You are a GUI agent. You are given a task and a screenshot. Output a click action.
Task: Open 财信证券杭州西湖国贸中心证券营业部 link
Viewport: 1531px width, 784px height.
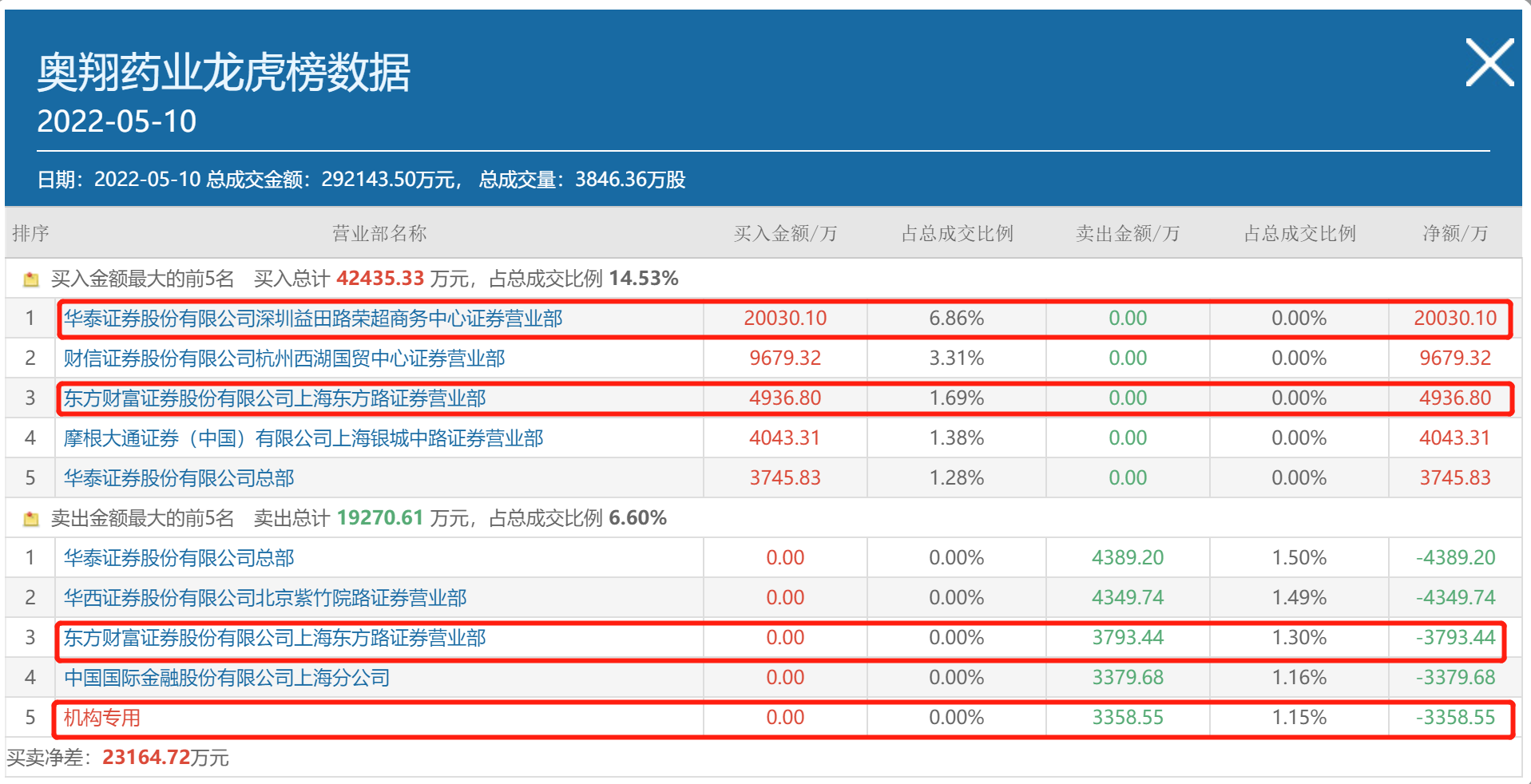pyautogui.click(x=284, y=358)
